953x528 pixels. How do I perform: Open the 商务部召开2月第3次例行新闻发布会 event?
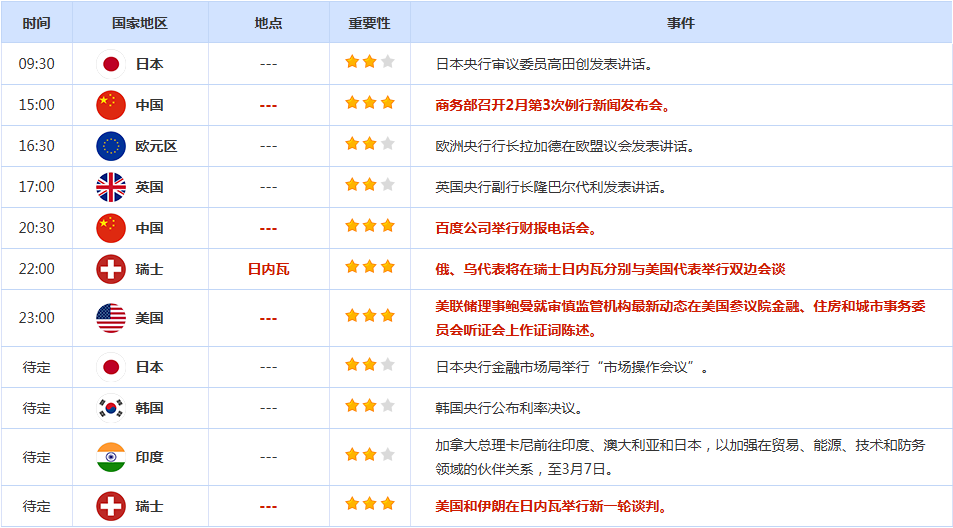552,105
